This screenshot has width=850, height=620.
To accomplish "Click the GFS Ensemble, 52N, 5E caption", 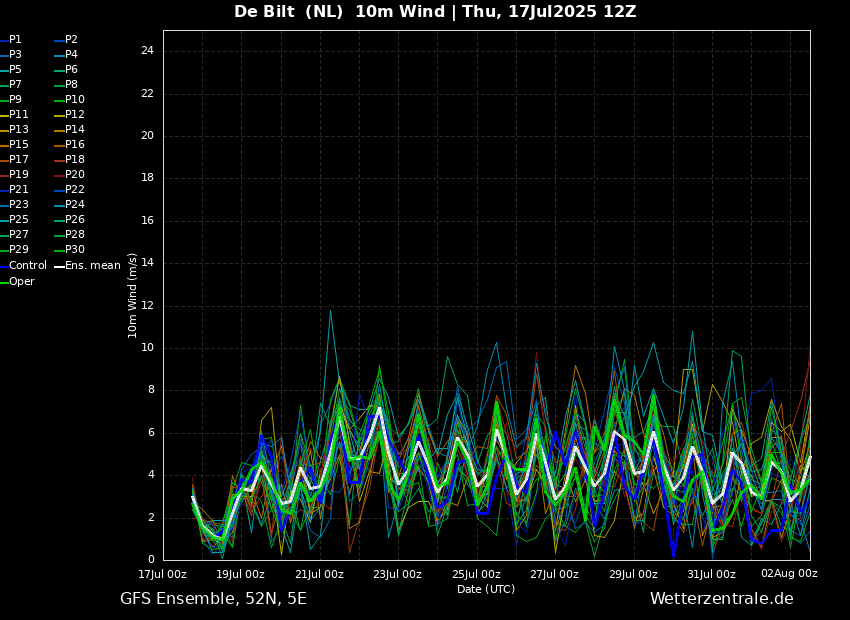I will (213, 599).
